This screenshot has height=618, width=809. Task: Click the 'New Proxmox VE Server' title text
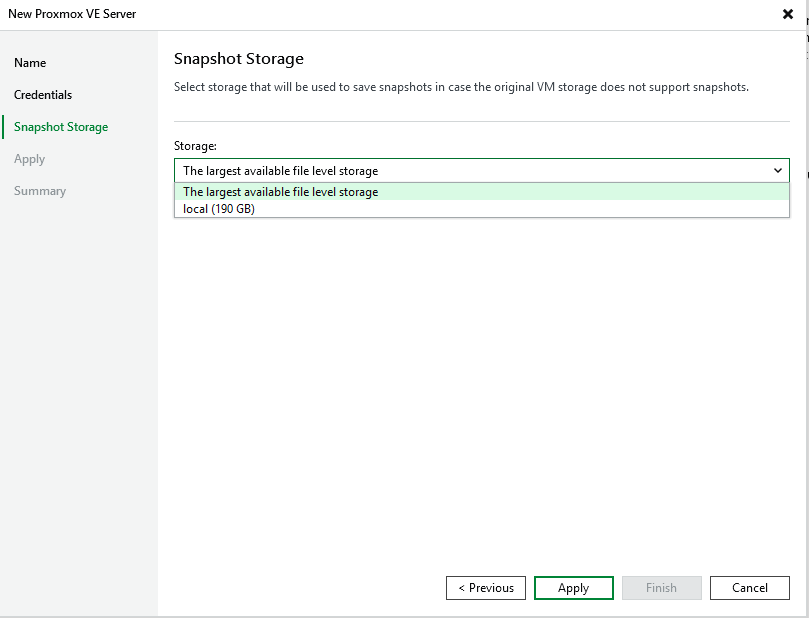coord(72,14)
